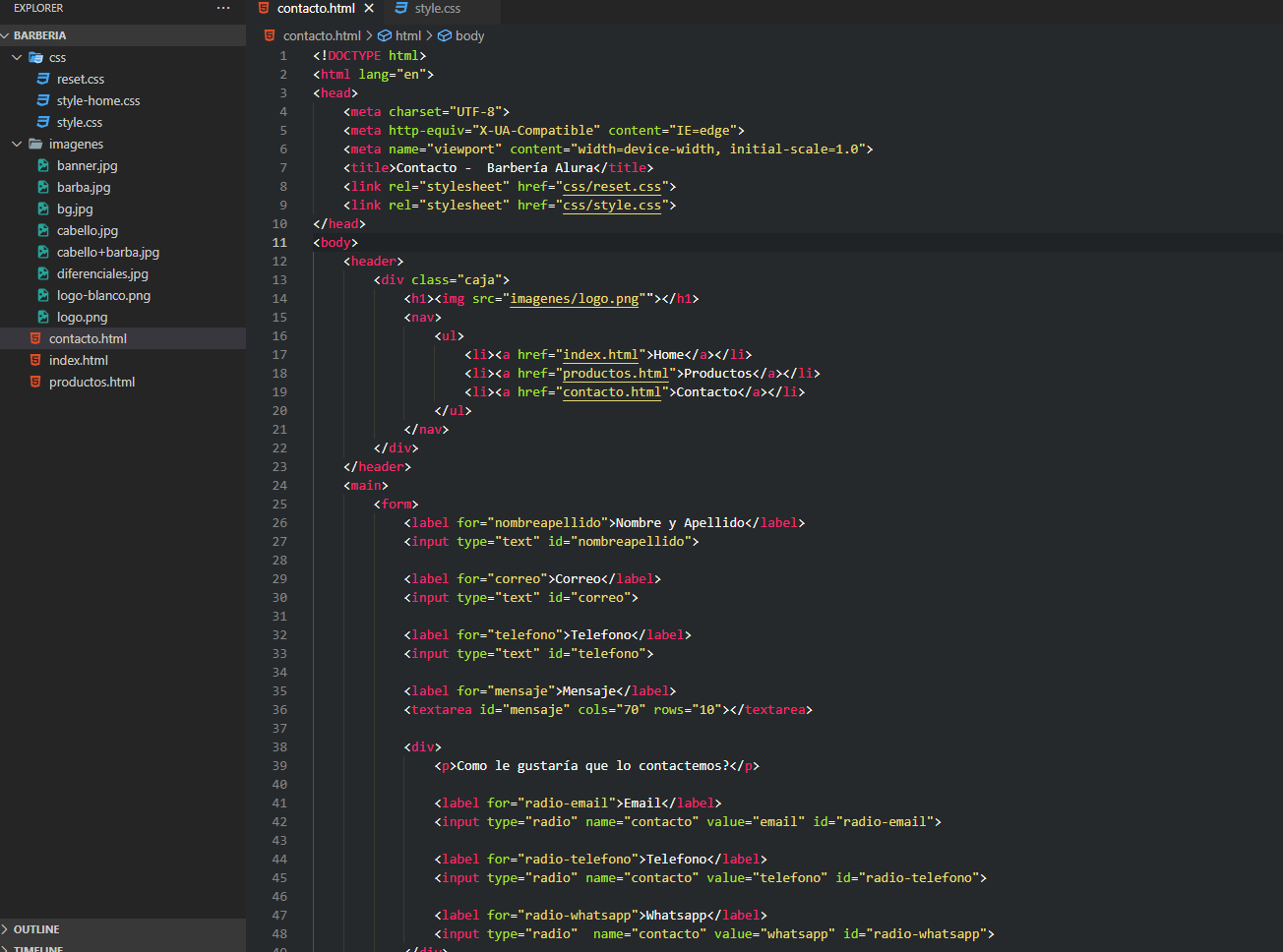The width and height of the screenshot is (1283, 952).
Task: Click the html breadcrumb segment
Action: pos(408,35)
